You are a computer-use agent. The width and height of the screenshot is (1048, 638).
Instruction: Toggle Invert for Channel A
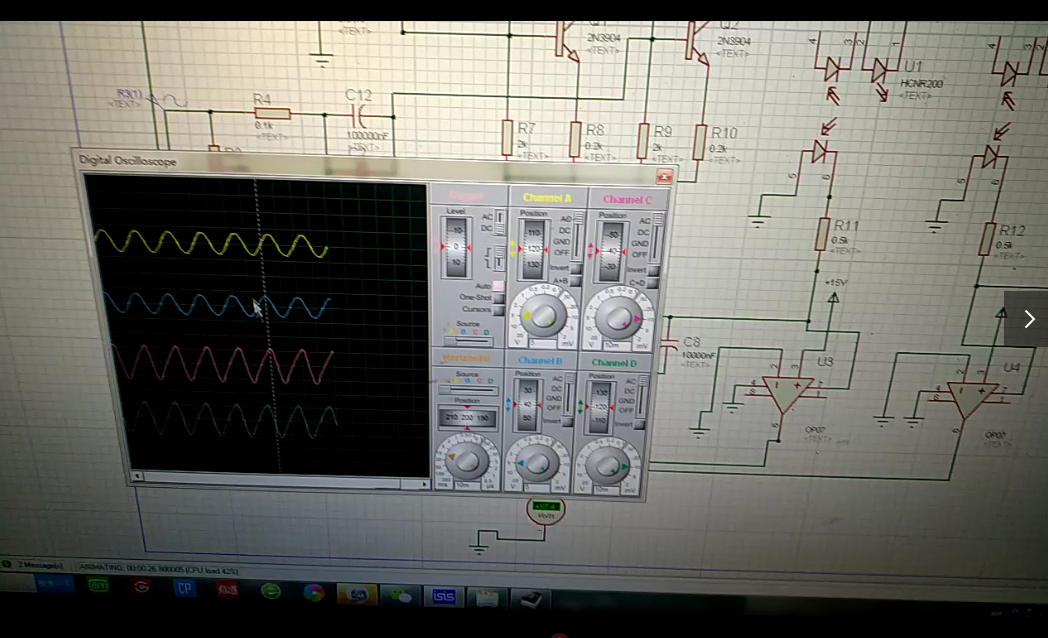[575, 269]
